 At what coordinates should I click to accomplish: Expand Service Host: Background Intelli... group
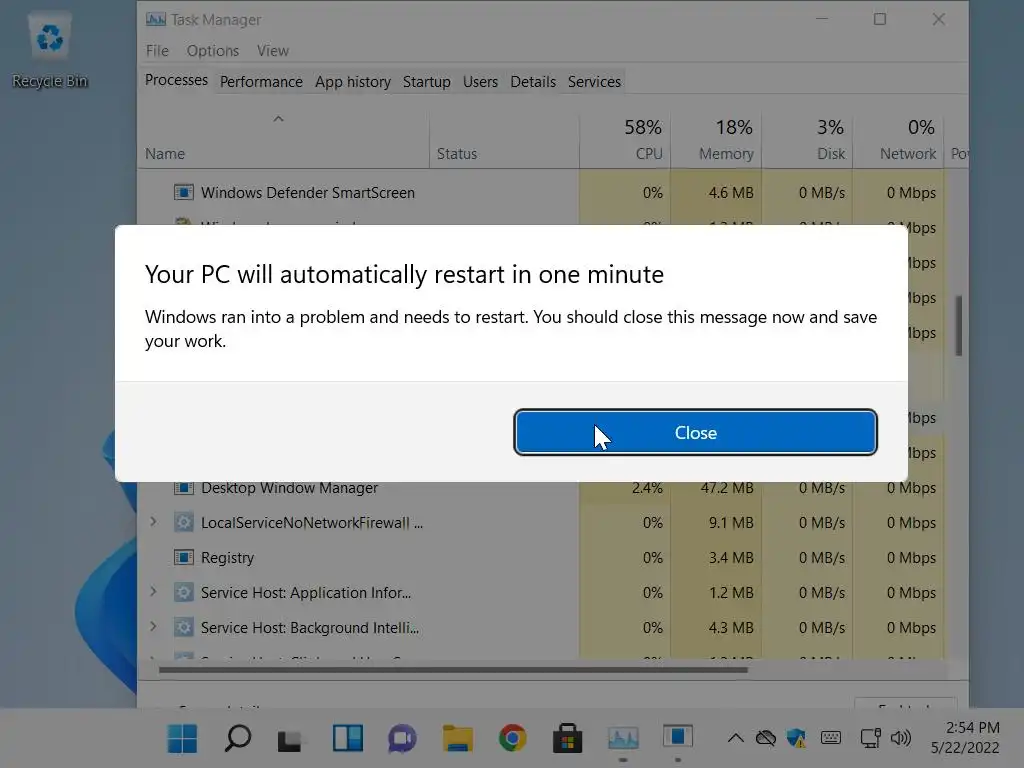[x=153, y=627]
